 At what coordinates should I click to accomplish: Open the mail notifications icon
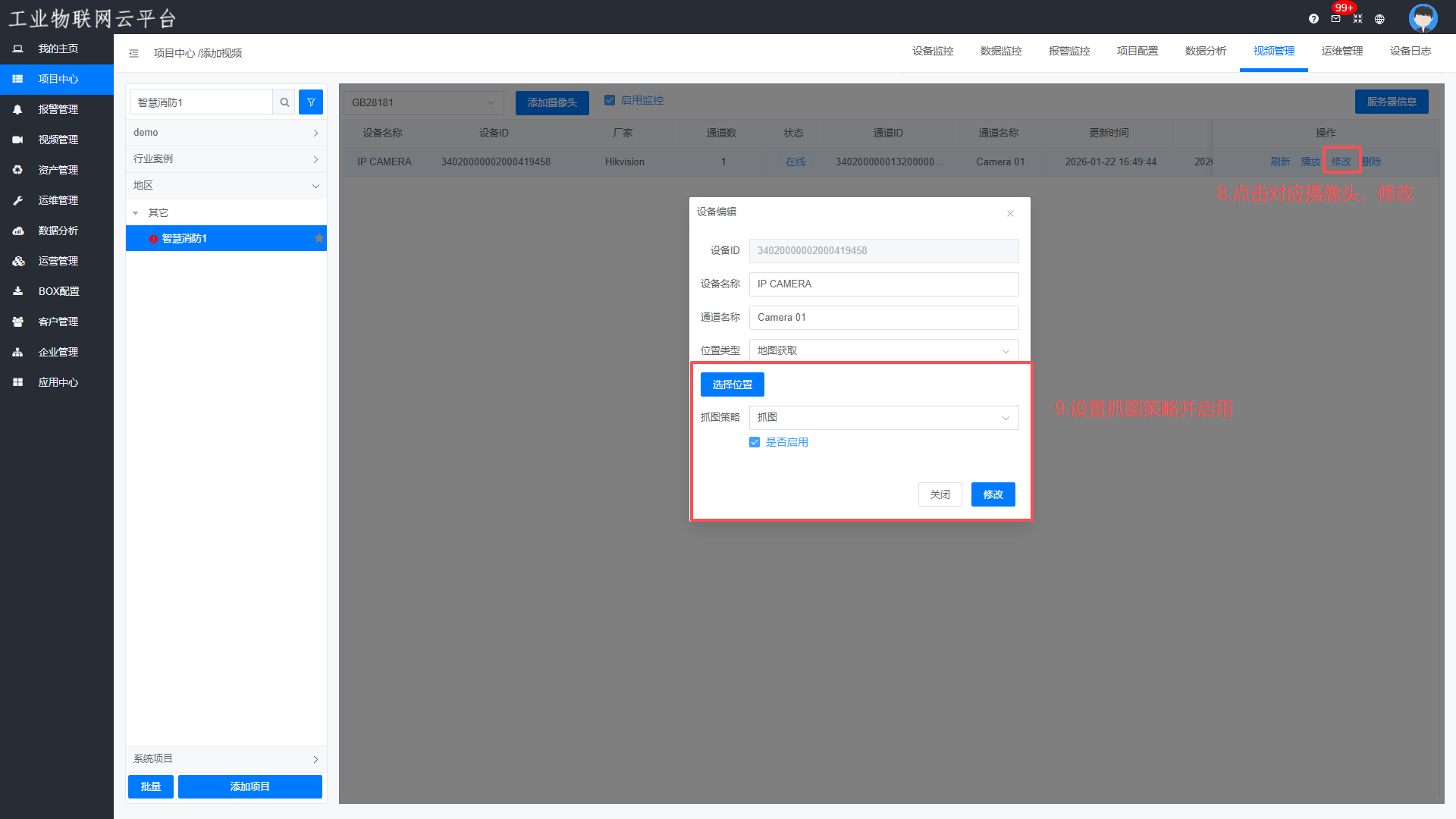click(x=1335, y=19)
